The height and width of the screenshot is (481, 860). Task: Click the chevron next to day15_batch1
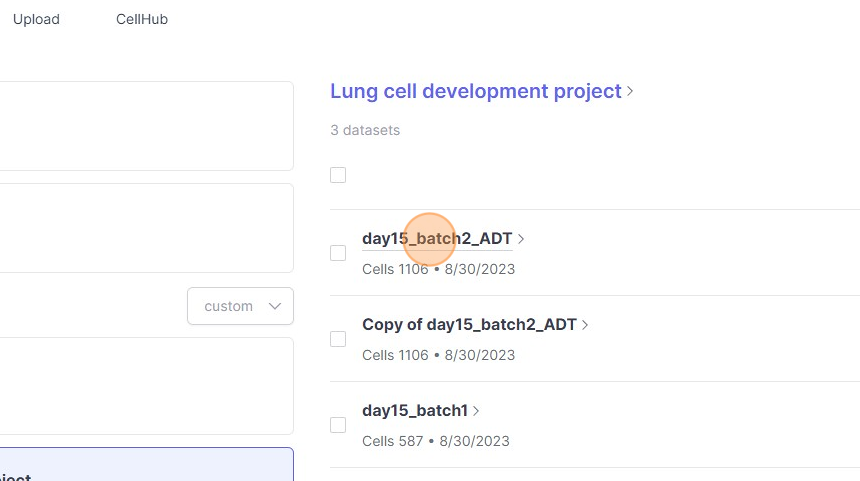pos(477,411)
